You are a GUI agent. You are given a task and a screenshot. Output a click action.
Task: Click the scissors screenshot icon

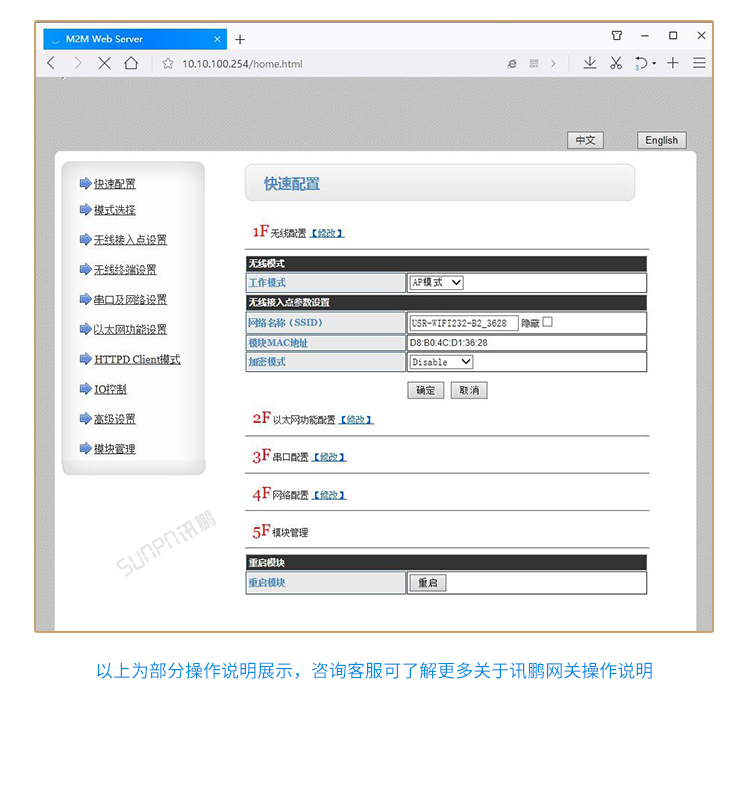(x=615, y=63)
